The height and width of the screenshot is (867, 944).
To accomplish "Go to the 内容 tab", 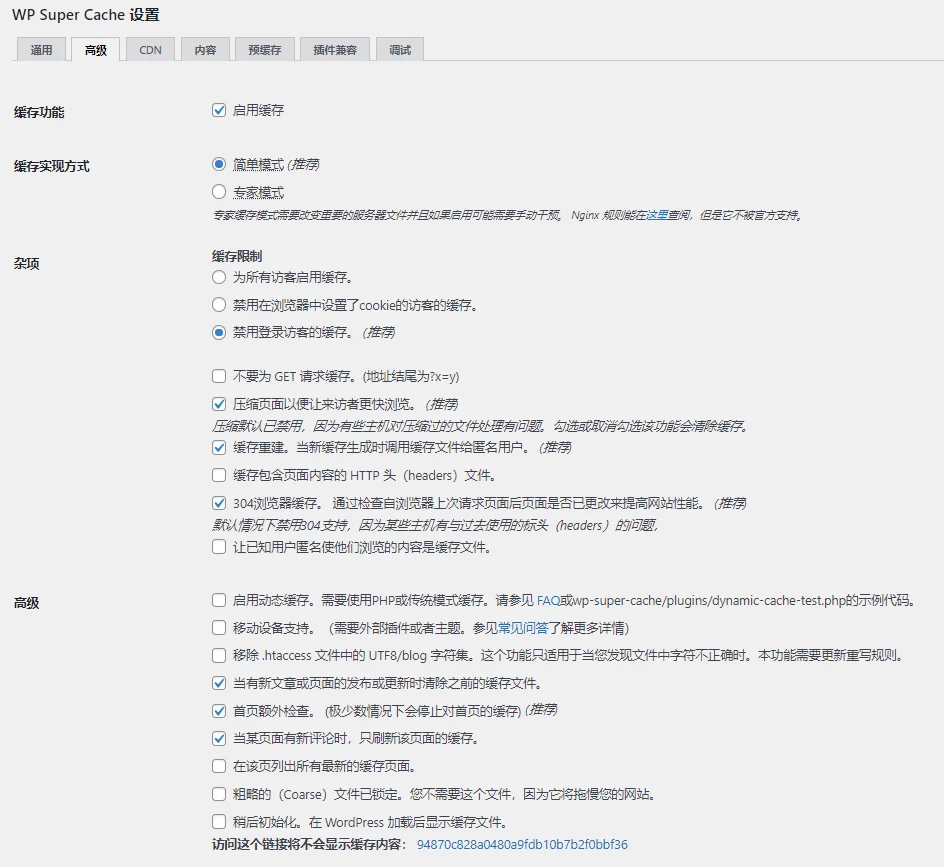I will (x=205, y=49).
